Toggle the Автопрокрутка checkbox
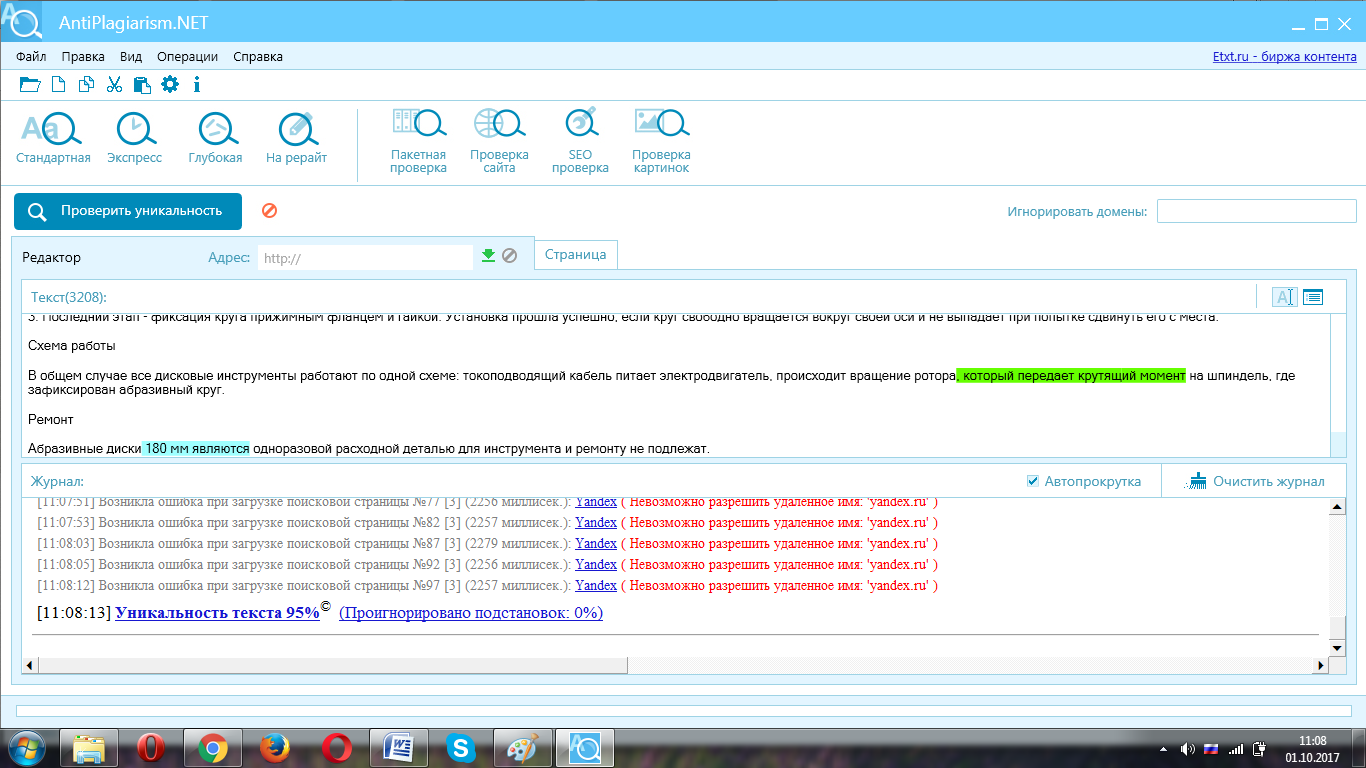 [1033, 481]
